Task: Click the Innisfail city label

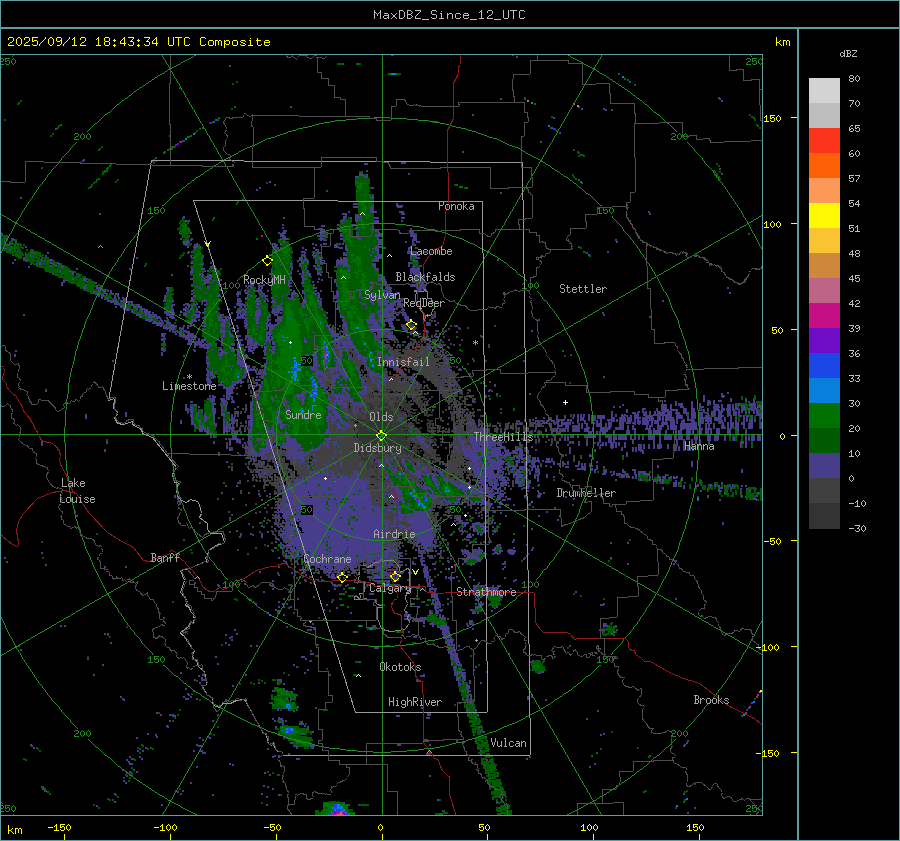Action: [403, 362]
